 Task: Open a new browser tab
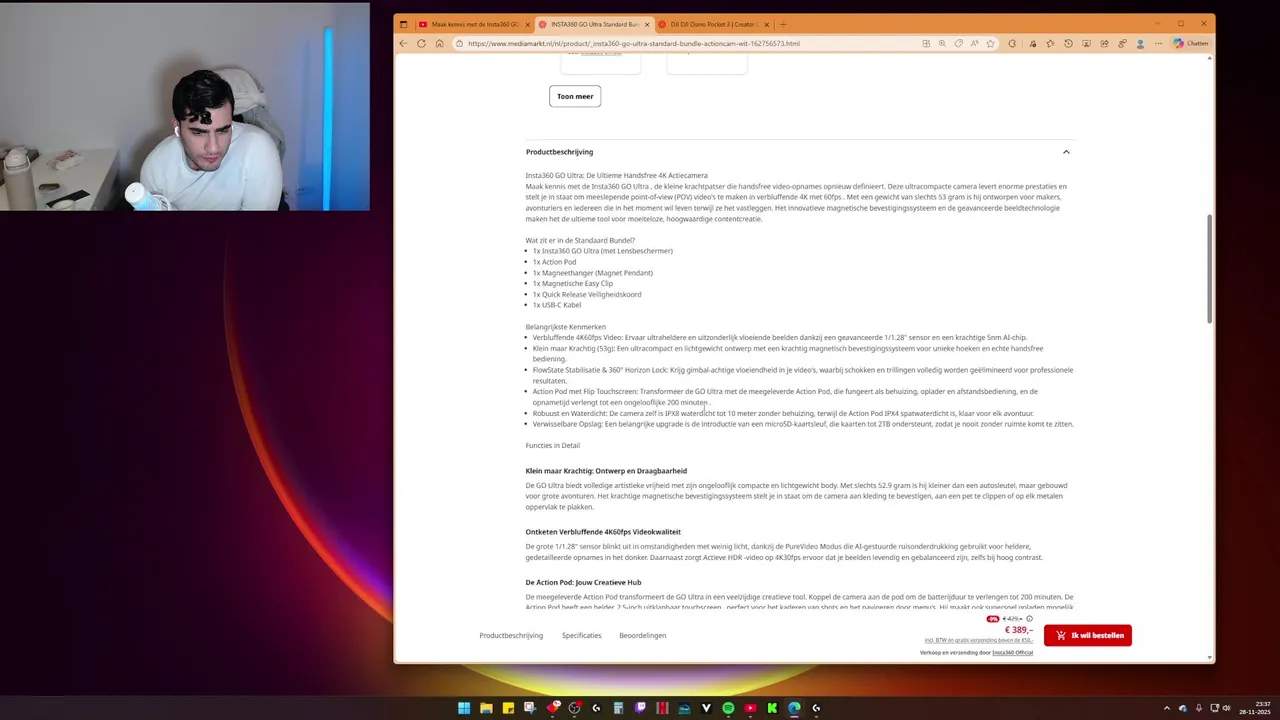coord(783,24)
